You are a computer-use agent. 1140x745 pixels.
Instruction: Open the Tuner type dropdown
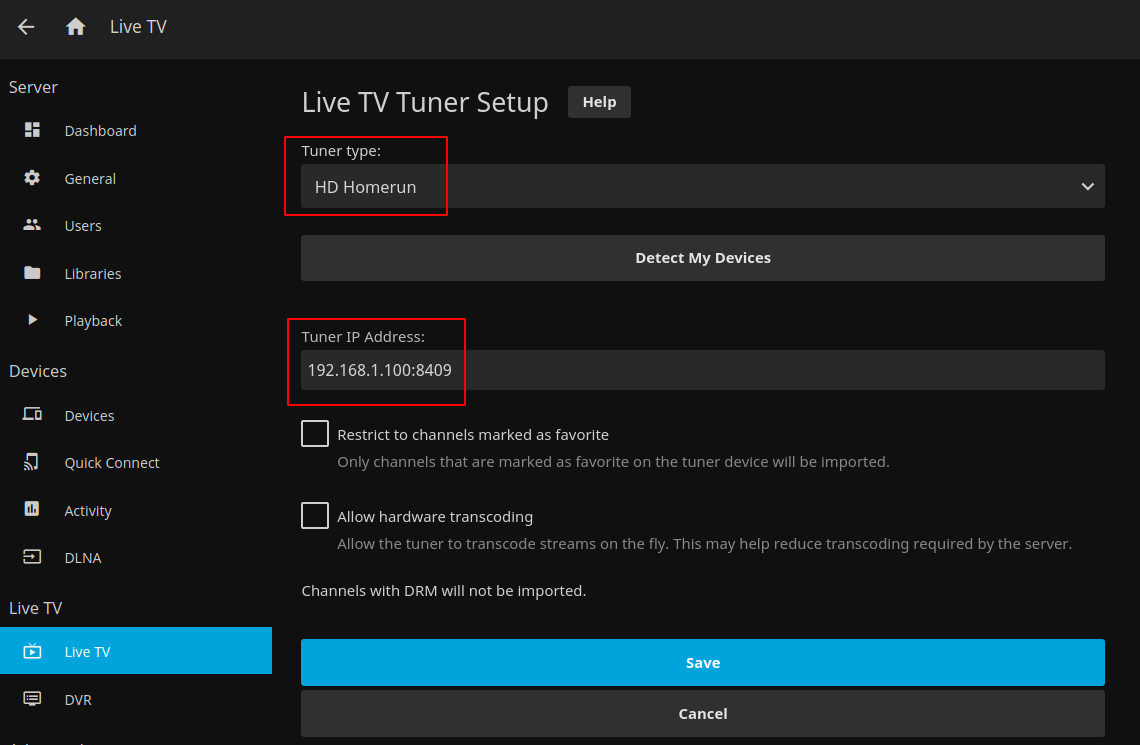pos(702,186)
